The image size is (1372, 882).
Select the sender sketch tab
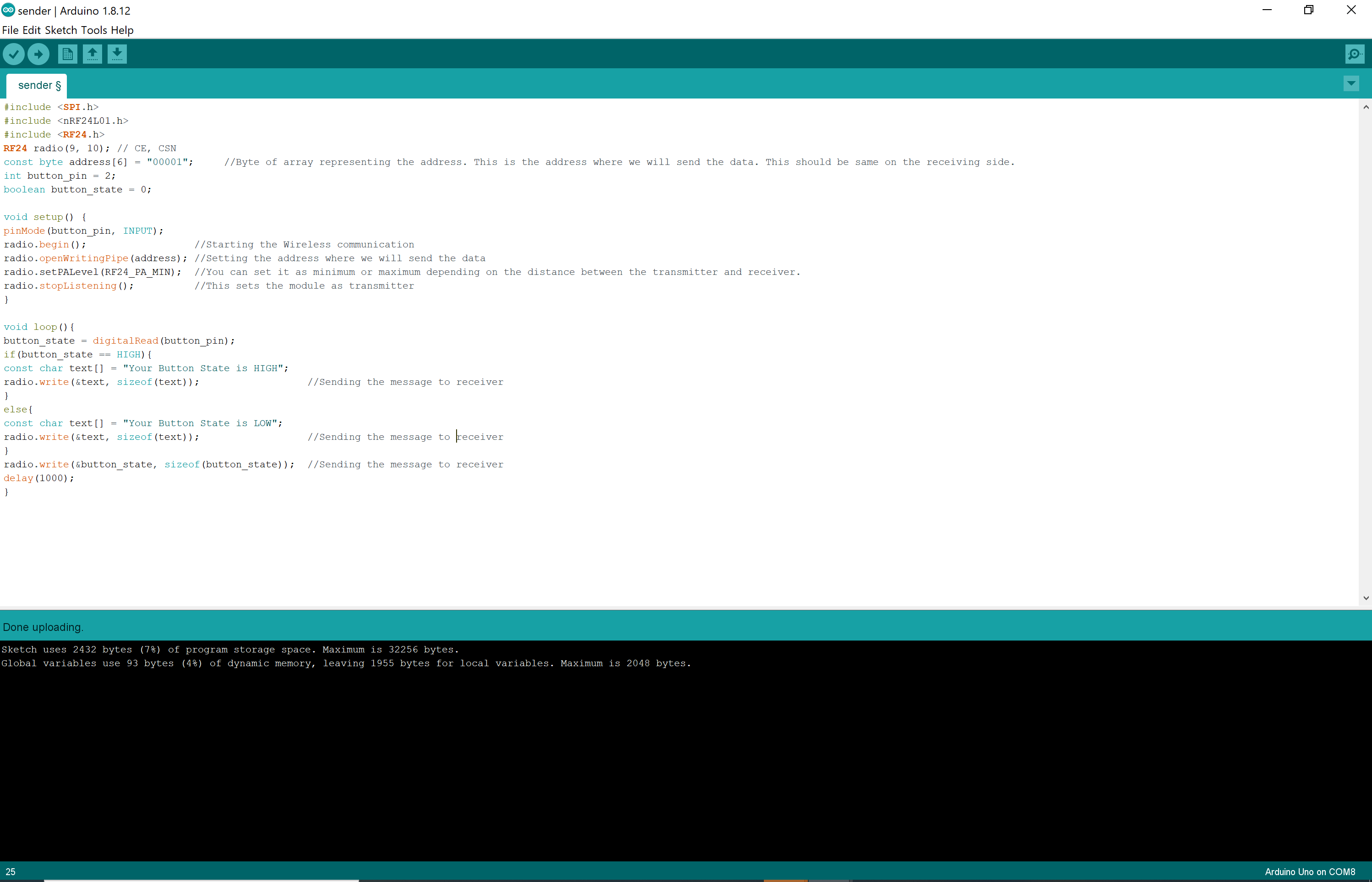37,85
